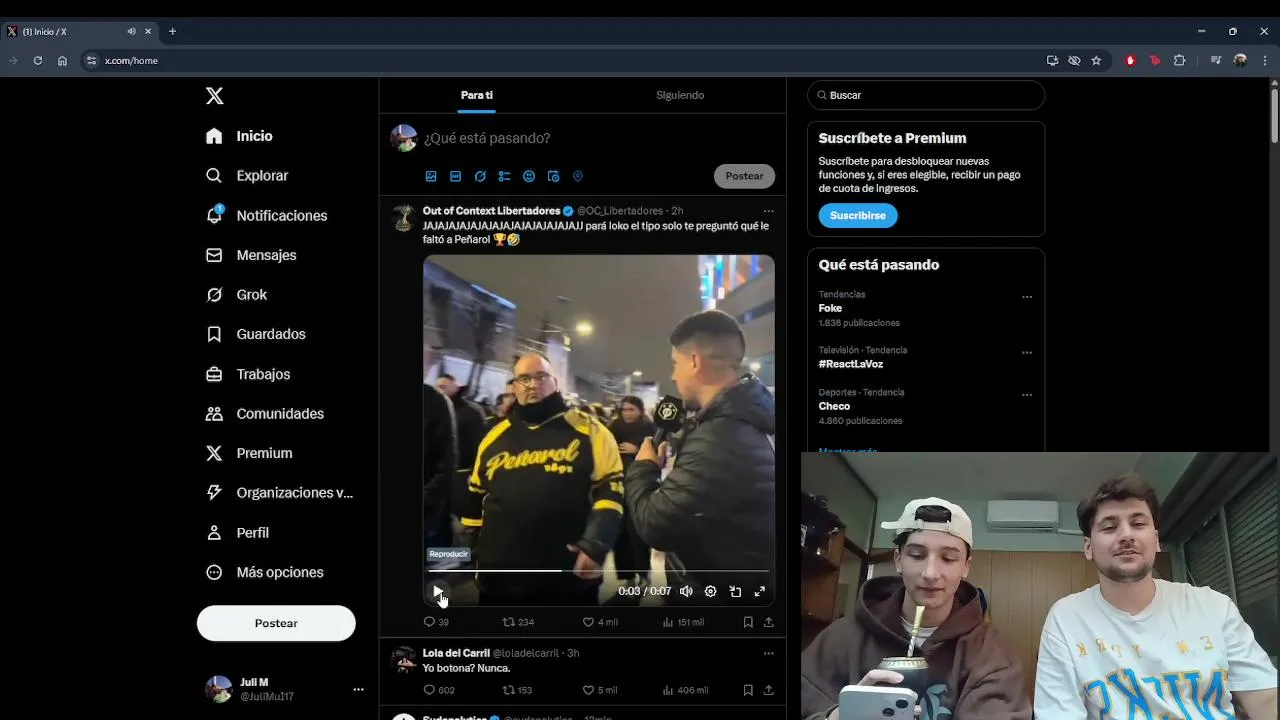Open more options for the Foke trend
The height and width of the screenshot is (720, 1280).
pyautogui.click(x=1026, y=297)
